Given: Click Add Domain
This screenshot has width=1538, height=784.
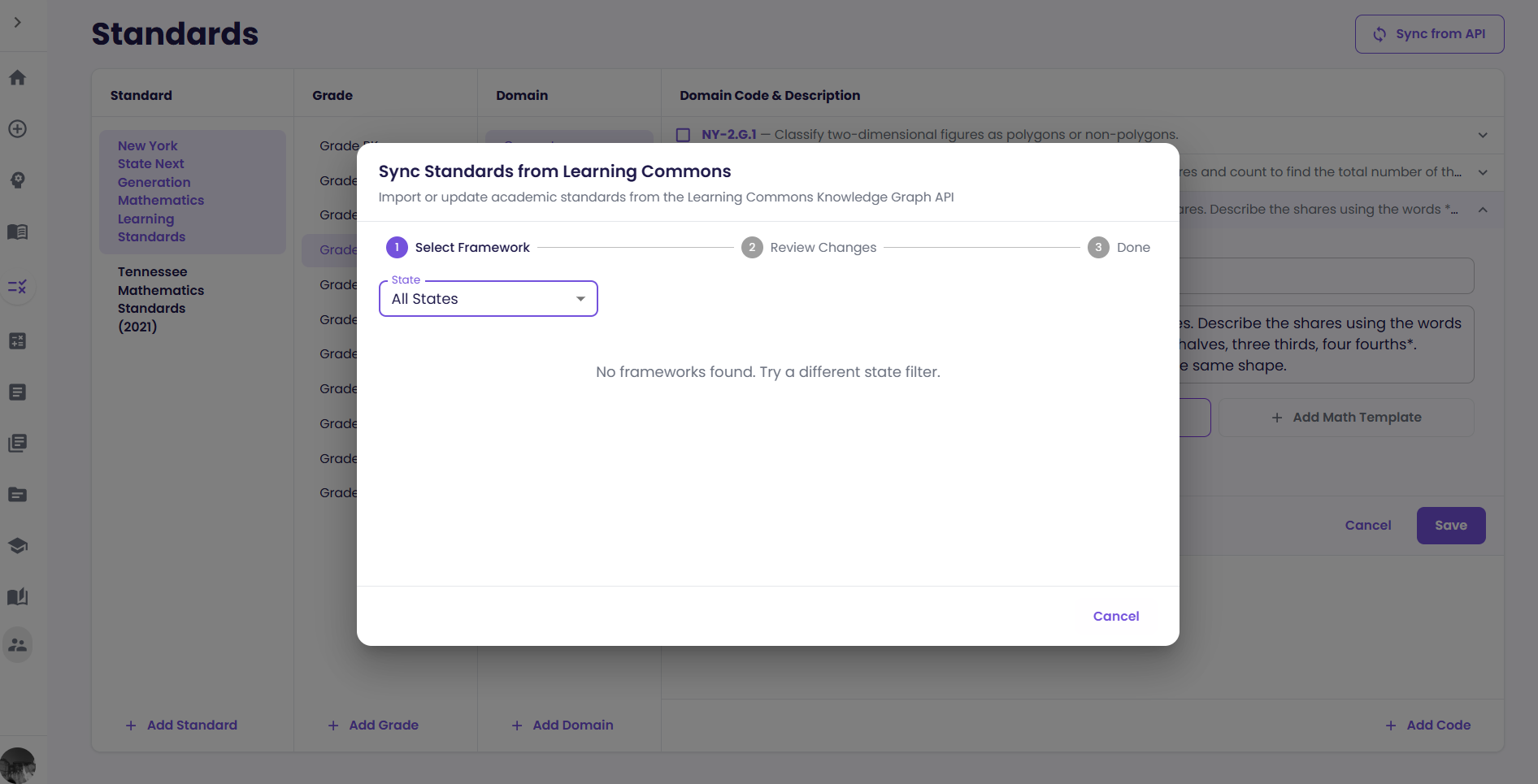Looking at the screenshot, I should tap(563, 726).
